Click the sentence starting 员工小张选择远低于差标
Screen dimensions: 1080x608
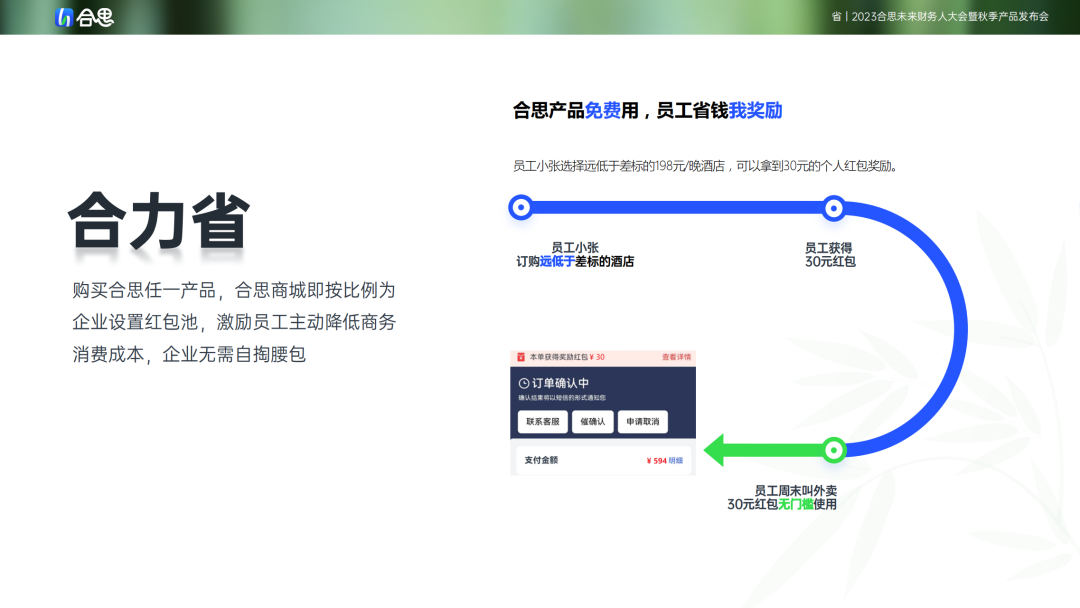(x=705, y=166)
